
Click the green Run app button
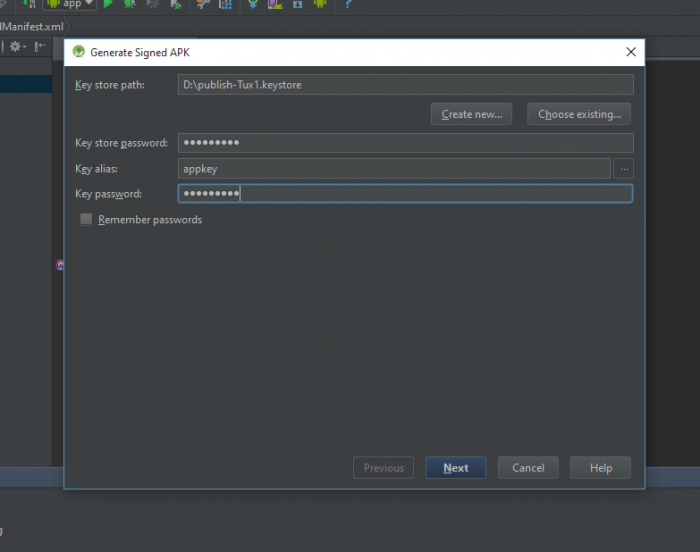(x=108, y=4)
